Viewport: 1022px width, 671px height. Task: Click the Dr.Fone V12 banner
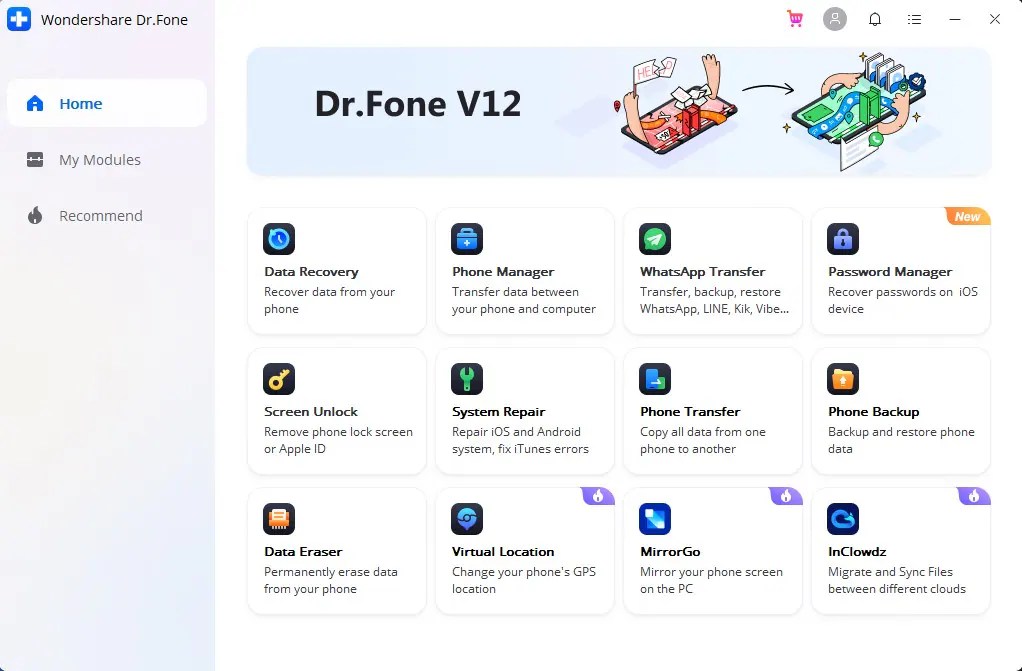(619, 111)
